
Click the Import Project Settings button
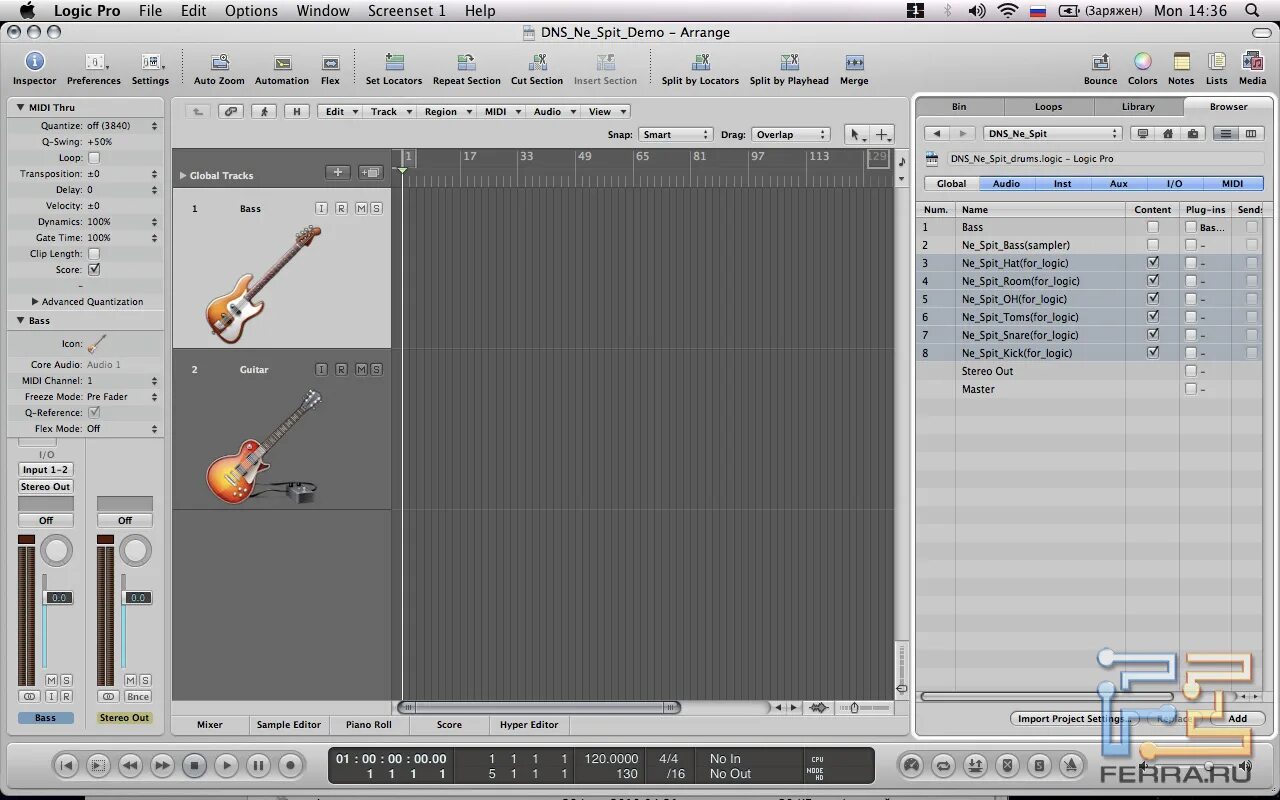[x=1074, y=718]
